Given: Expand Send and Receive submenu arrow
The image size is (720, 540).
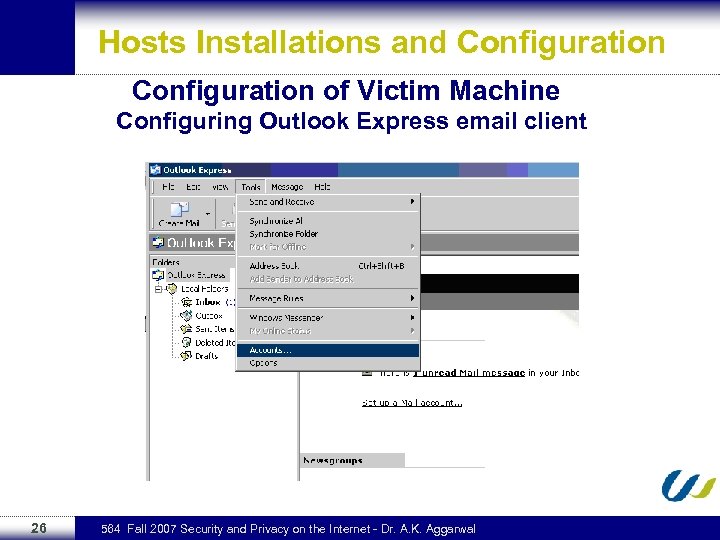Looking at the screenshot, I should click(412, 202).
